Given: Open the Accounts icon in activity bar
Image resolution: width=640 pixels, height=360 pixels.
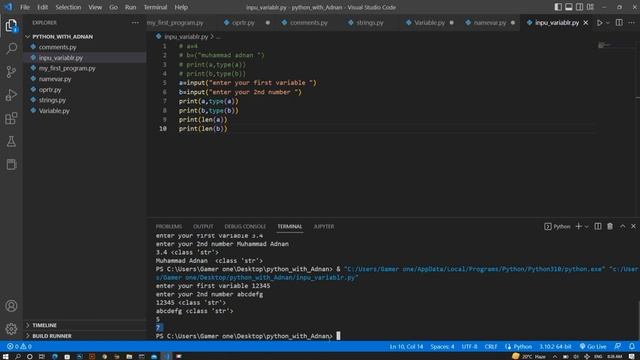Looking at the screenshot, I should click(x=11, y=306).
